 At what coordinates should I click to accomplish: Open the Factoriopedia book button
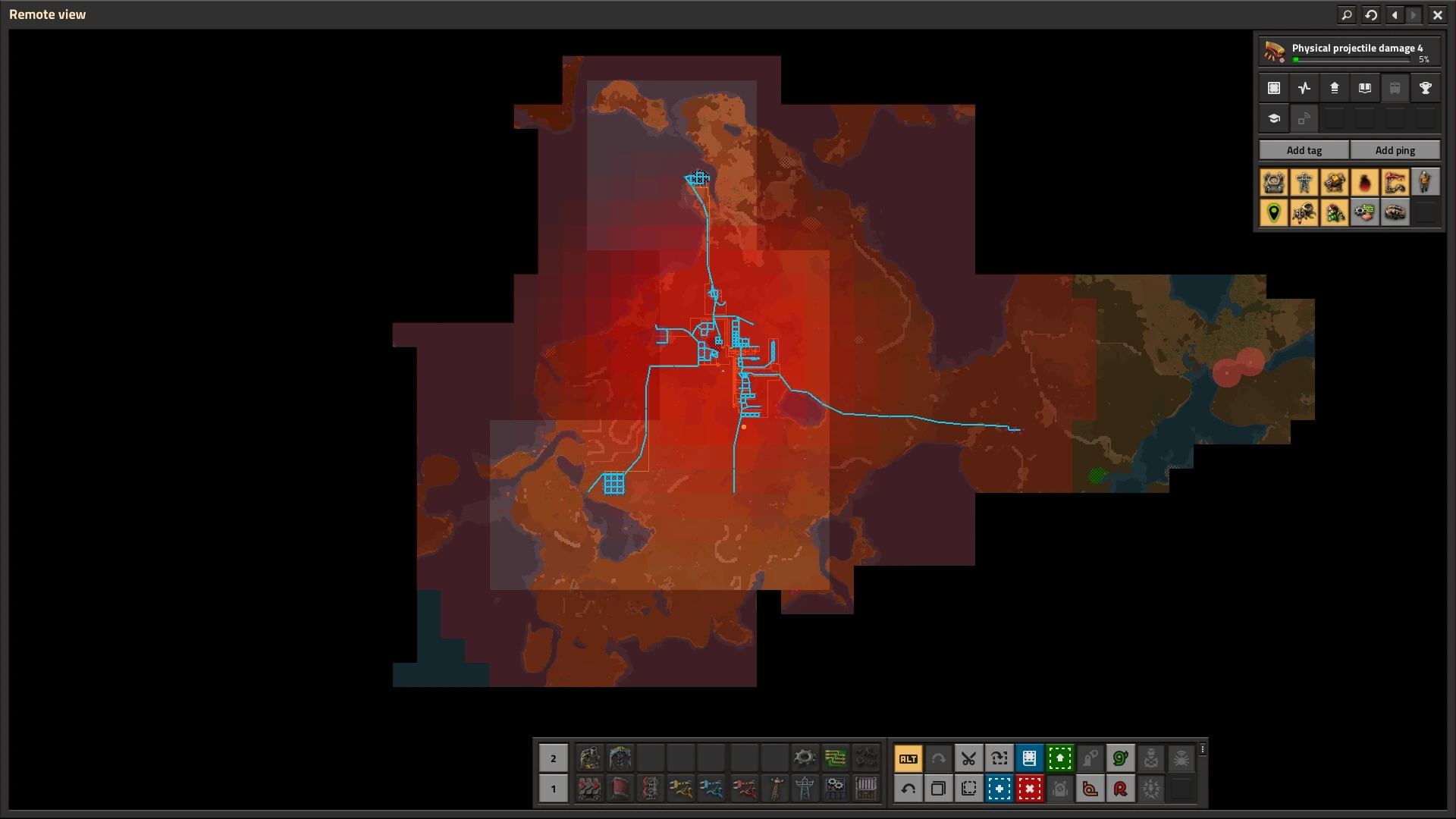point(1365,88)
